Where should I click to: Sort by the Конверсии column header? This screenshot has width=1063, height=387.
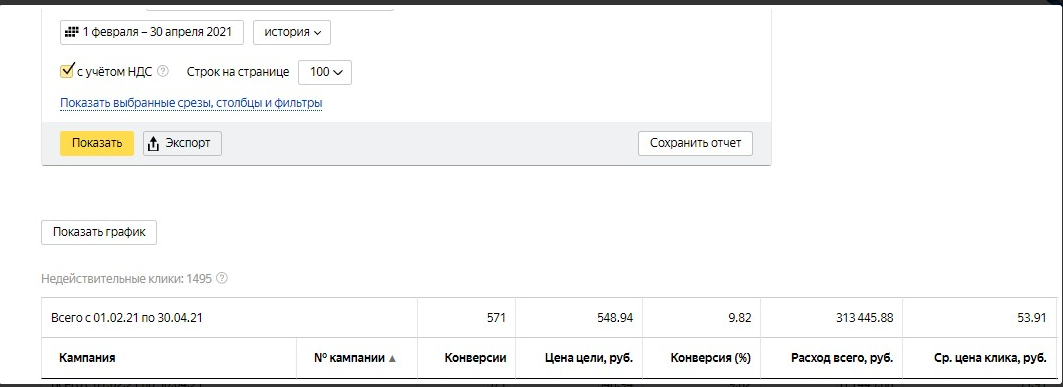pyautogui.click(x=475, y=358)
